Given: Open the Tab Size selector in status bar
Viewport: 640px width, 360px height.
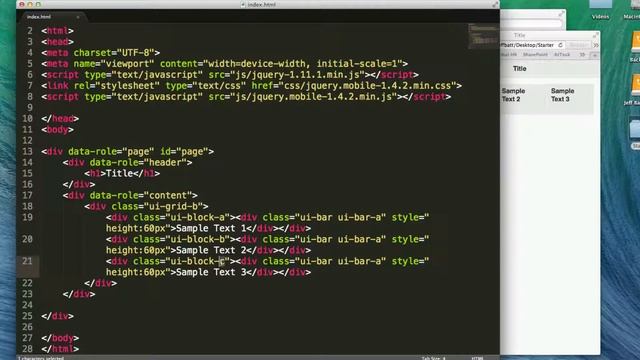Looking at the screenshot, I should [x=433, y=358].
